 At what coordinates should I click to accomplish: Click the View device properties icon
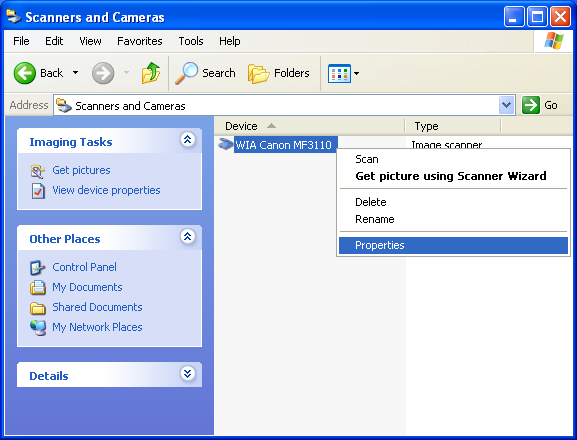point(38,191)
